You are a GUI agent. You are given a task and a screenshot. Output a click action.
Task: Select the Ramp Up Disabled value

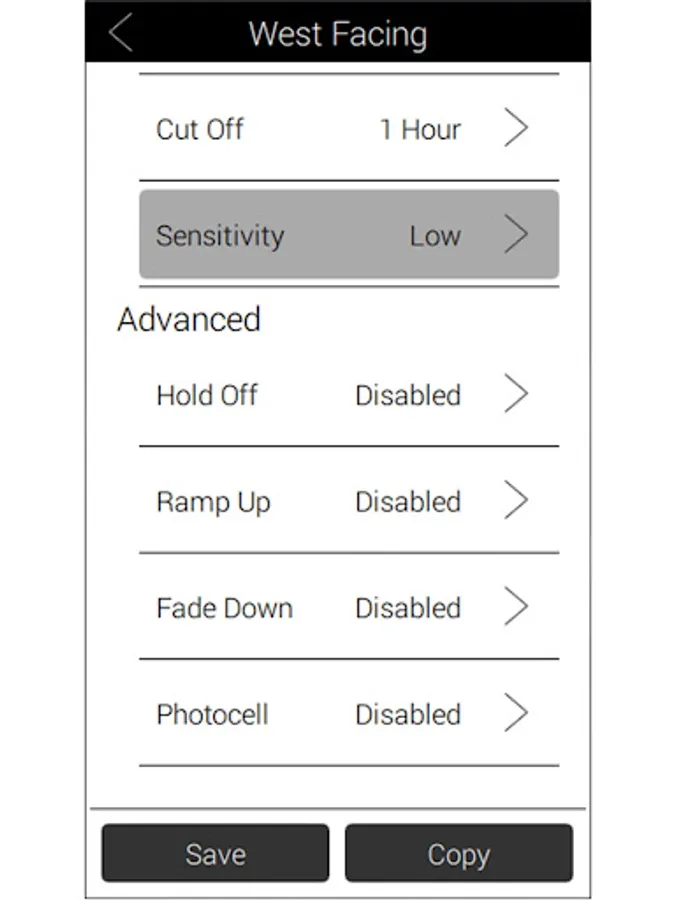(x=408, y=502)
